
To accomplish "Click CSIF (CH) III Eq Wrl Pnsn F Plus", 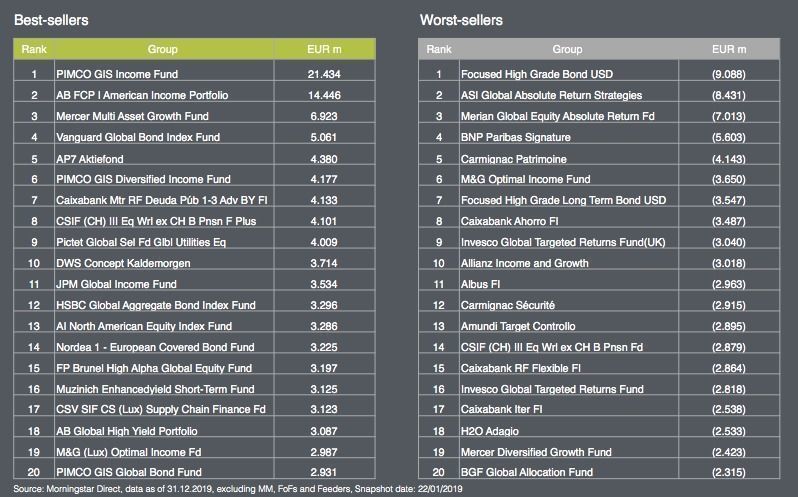I will click(156, 221).
